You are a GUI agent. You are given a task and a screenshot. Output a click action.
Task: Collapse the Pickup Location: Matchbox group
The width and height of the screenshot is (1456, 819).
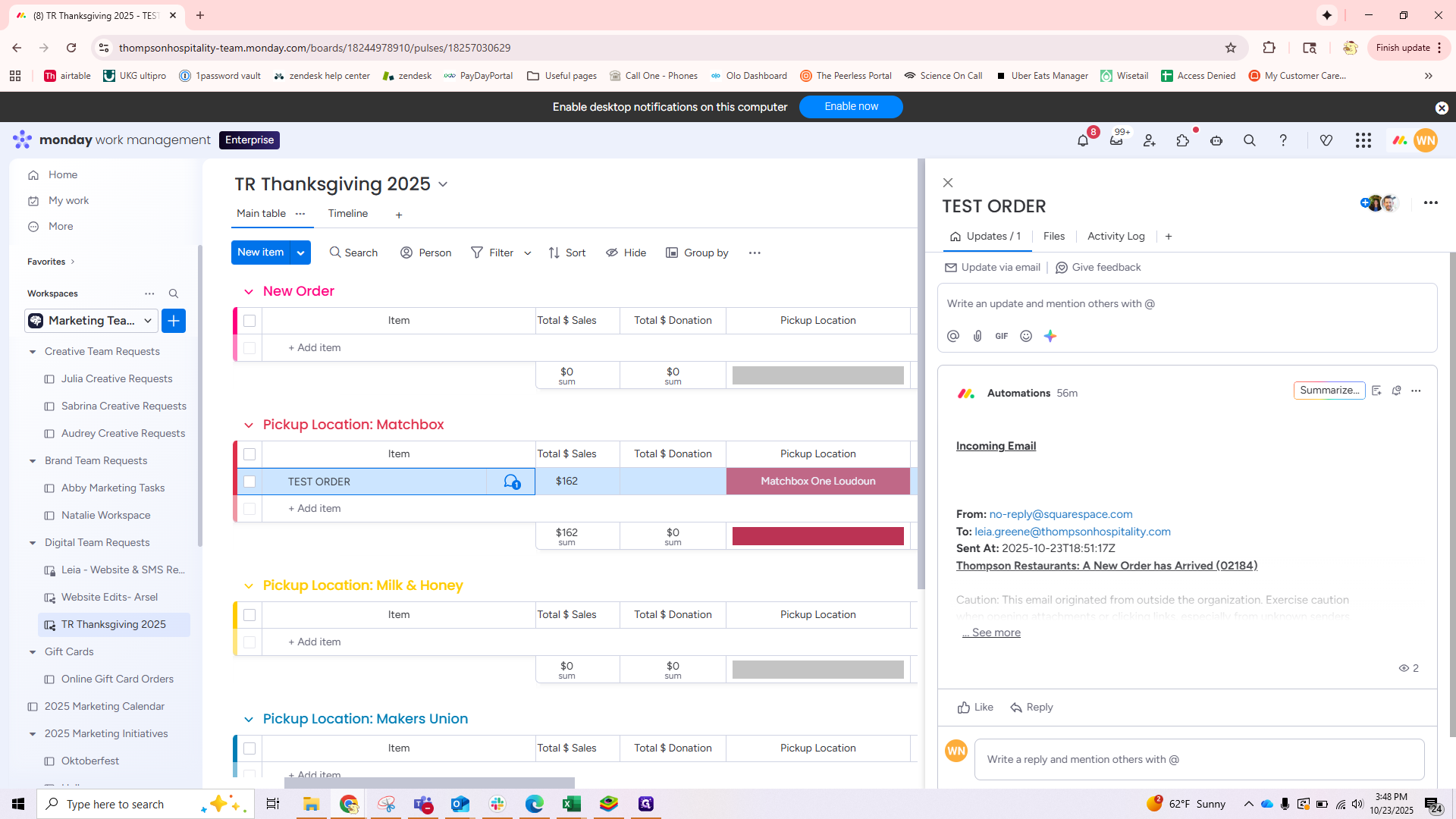pyautogui.click(x=249, y=425)
